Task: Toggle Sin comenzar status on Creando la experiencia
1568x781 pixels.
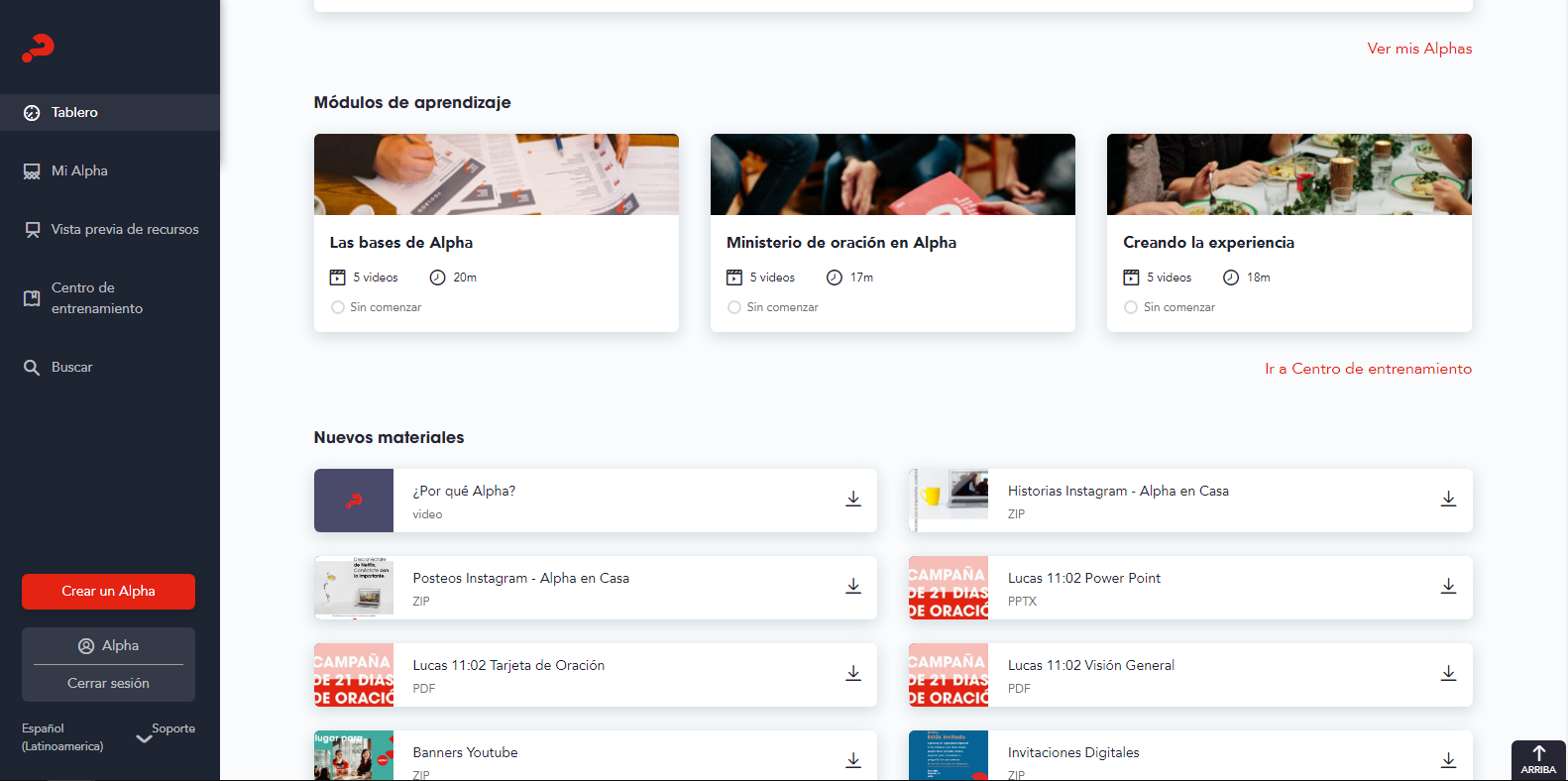Action: click(1131, 307)
